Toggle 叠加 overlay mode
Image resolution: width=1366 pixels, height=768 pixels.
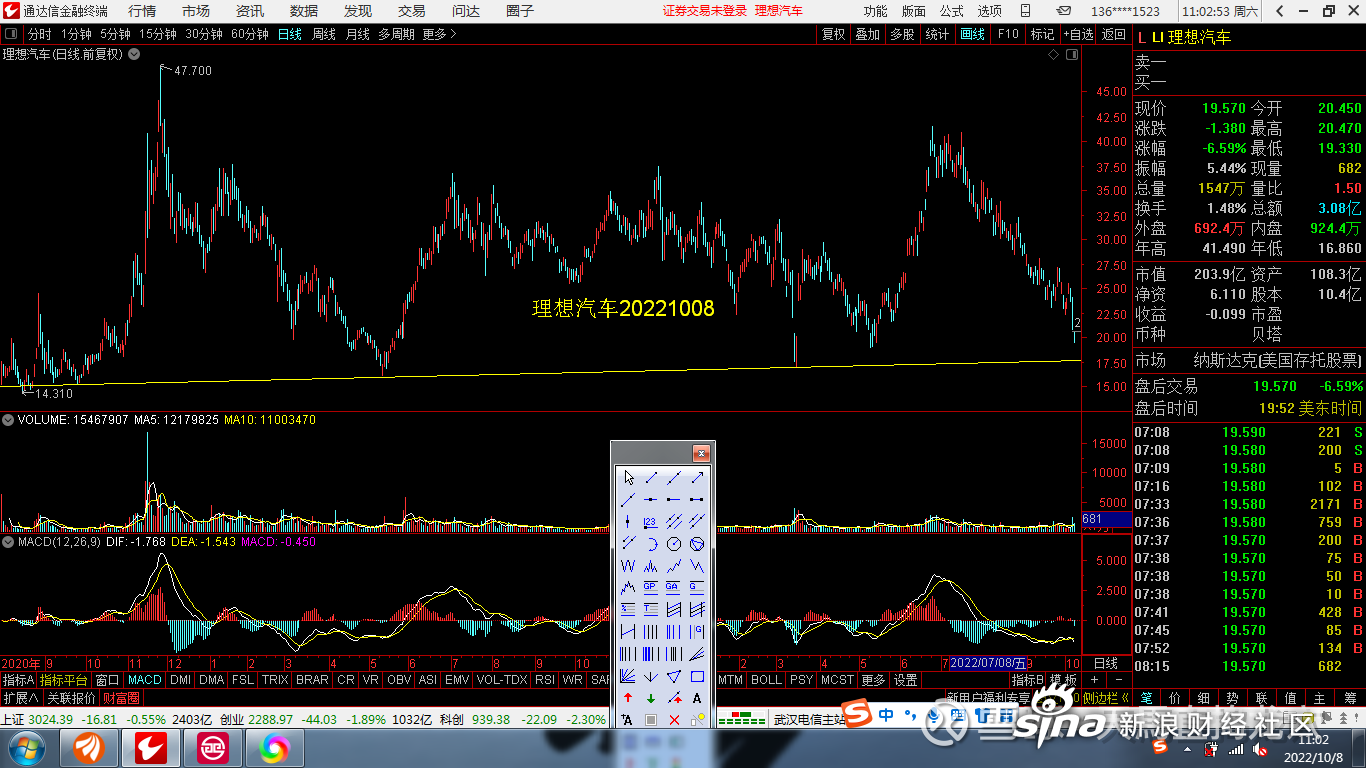pos(867,34)
